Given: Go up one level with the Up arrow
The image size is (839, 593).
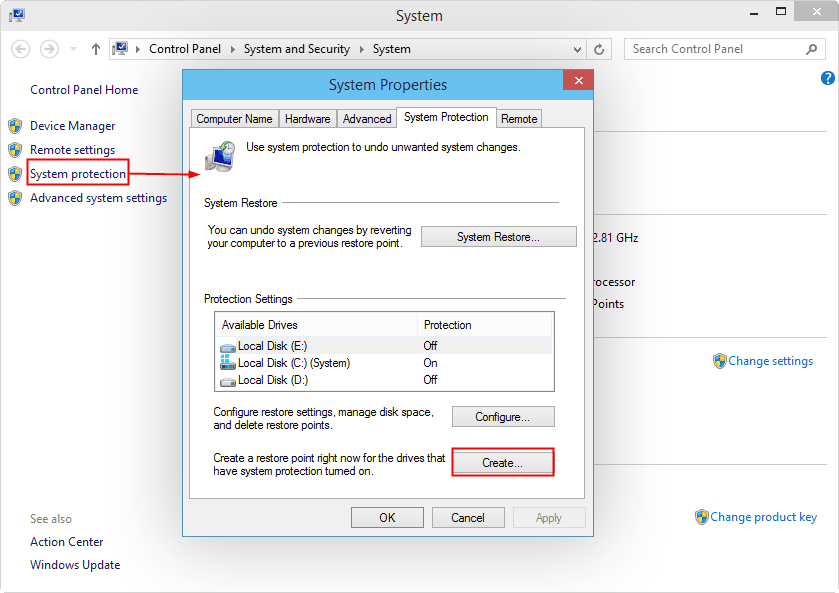Looking at the screenshot, I should [96, 49].
